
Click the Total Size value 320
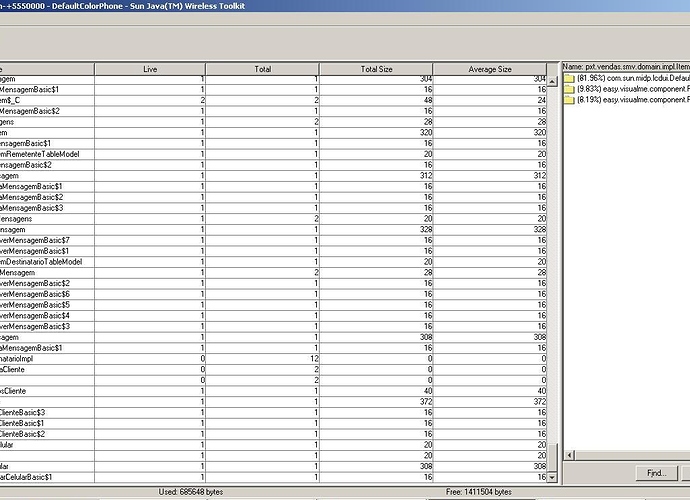tap(426, 132)
